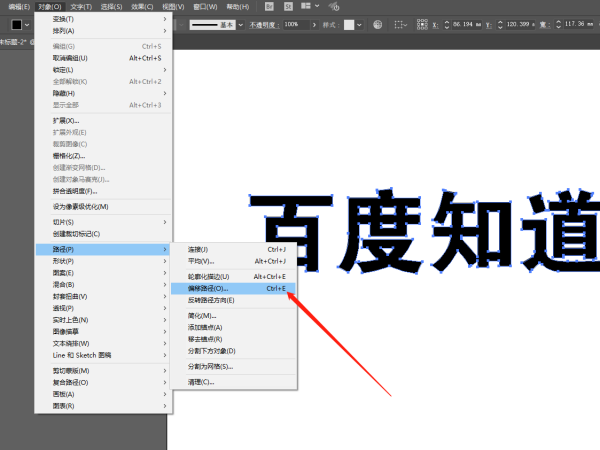This screenshot has width=600, height=450.
Task: Open the 窗口(W) menu
Action: [205, 7]
